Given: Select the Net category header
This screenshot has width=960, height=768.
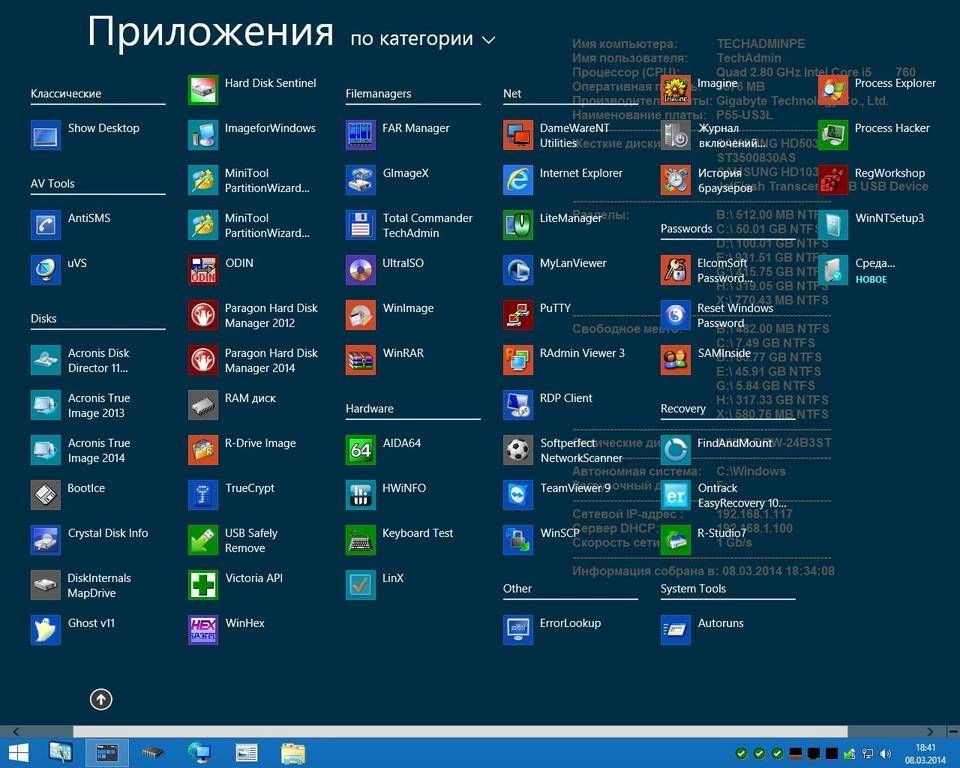Looking at the screenshot, I should point(512,94).
